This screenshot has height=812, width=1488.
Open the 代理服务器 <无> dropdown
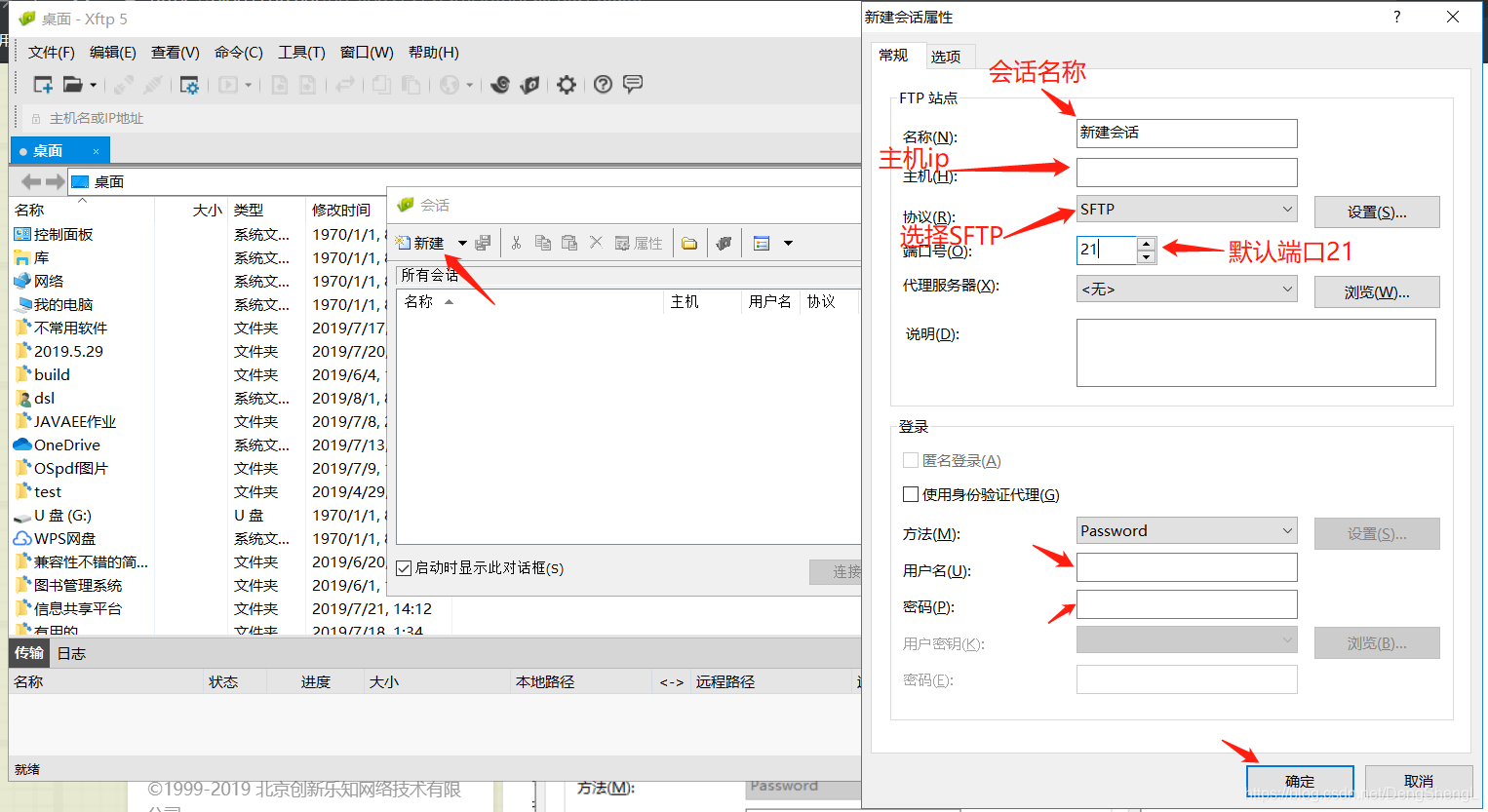[1187, 289]
